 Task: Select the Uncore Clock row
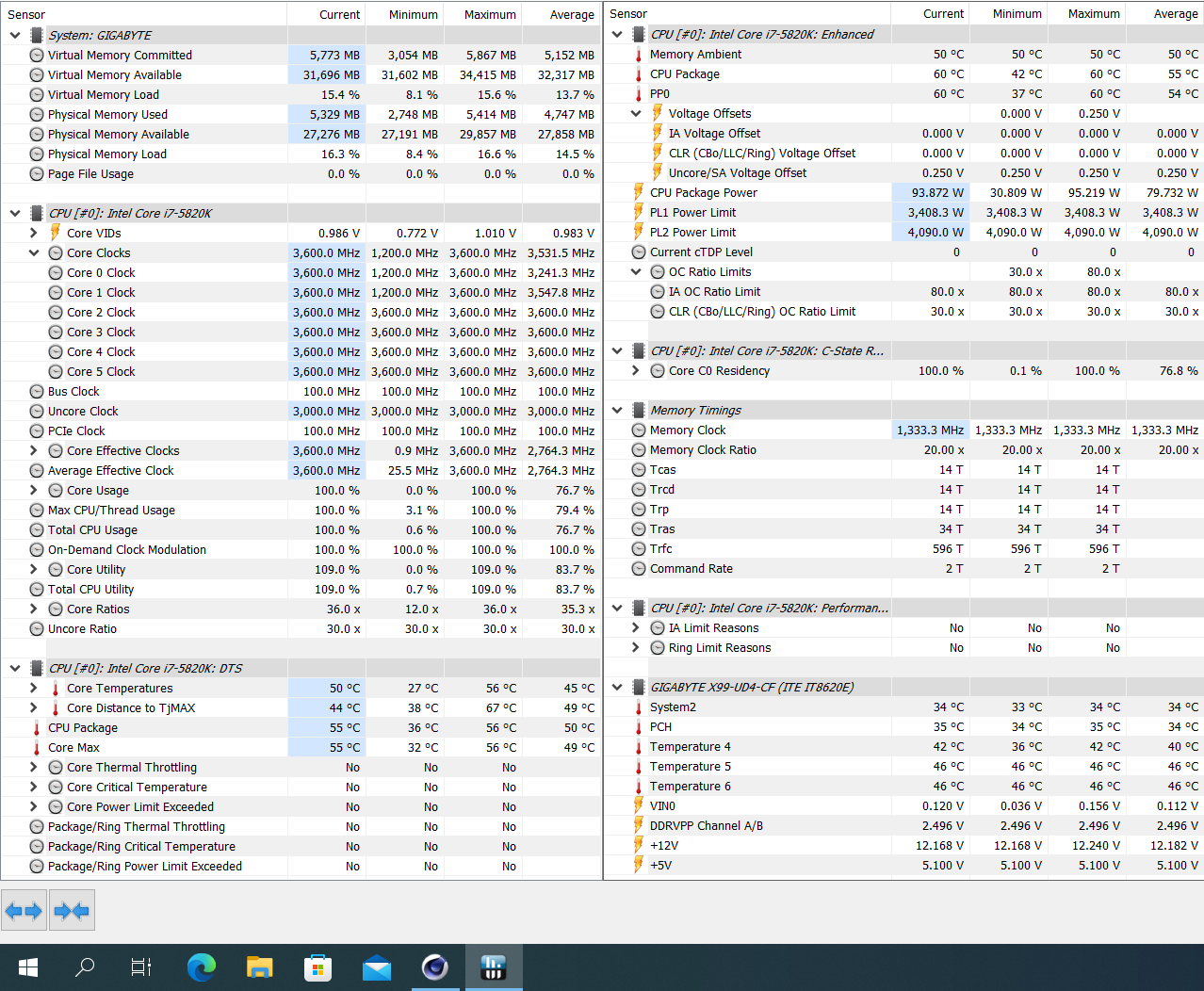point(301,411)
